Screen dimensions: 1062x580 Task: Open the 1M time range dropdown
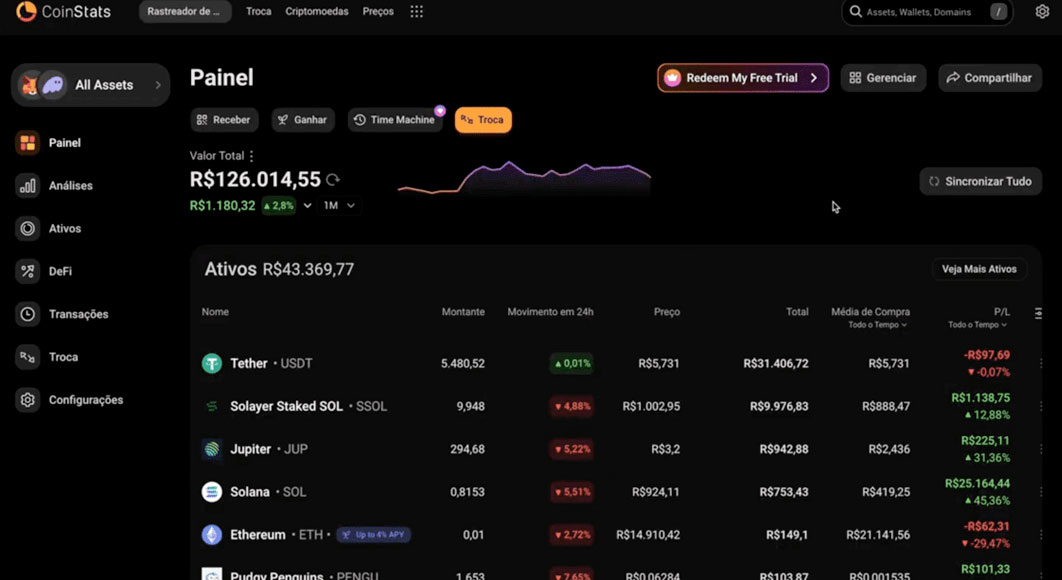tap(339, 206)
